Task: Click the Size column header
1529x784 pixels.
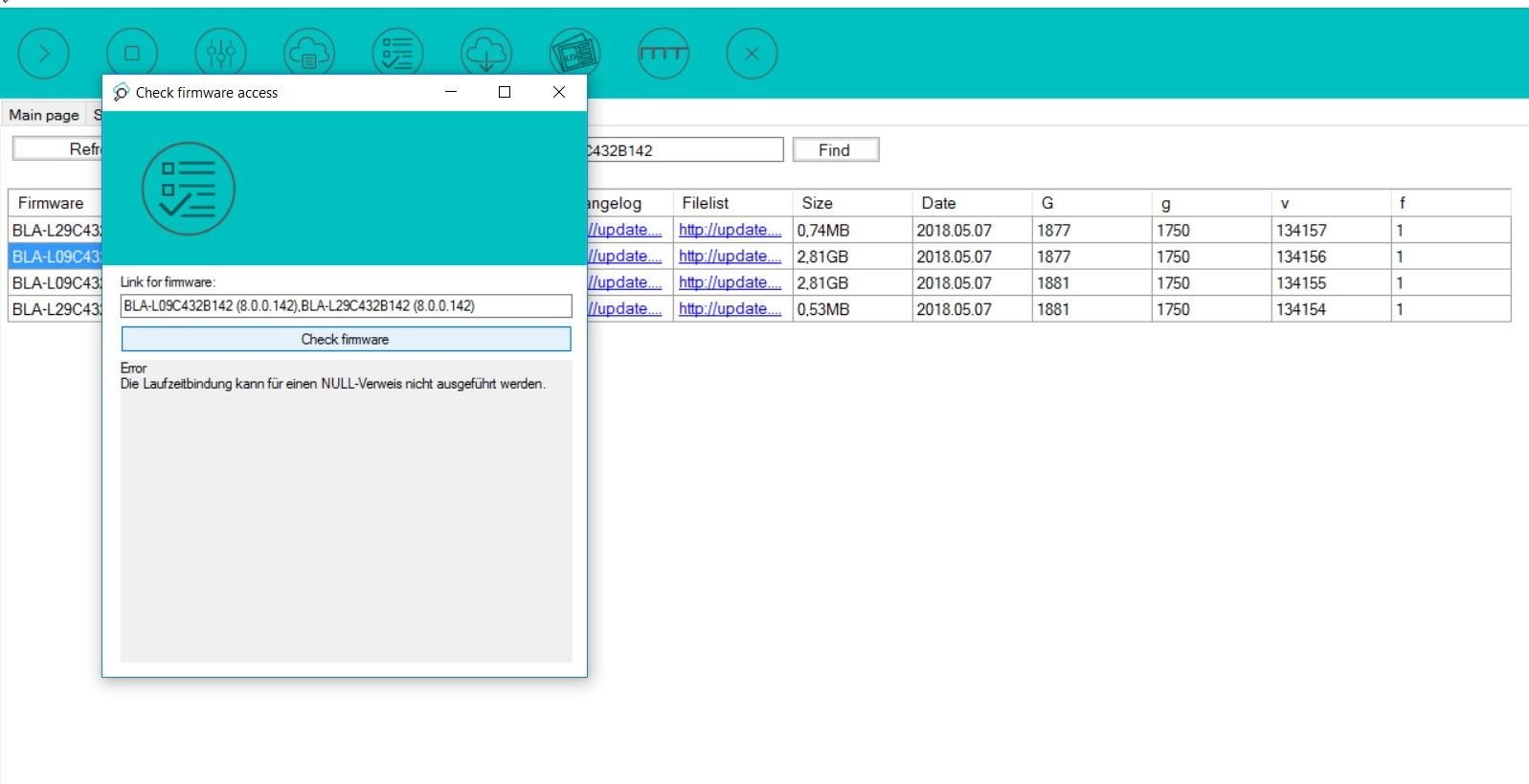Action: click(852, 203)
